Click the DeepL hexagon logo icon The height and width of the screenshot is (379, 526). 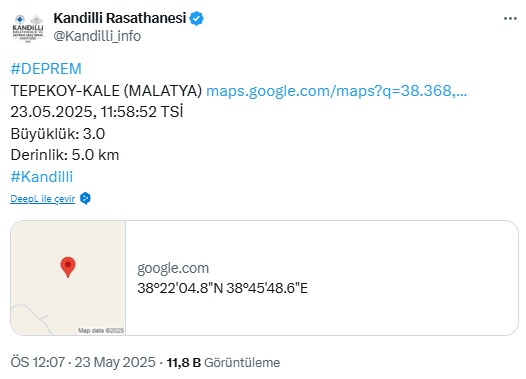[85, 198]
